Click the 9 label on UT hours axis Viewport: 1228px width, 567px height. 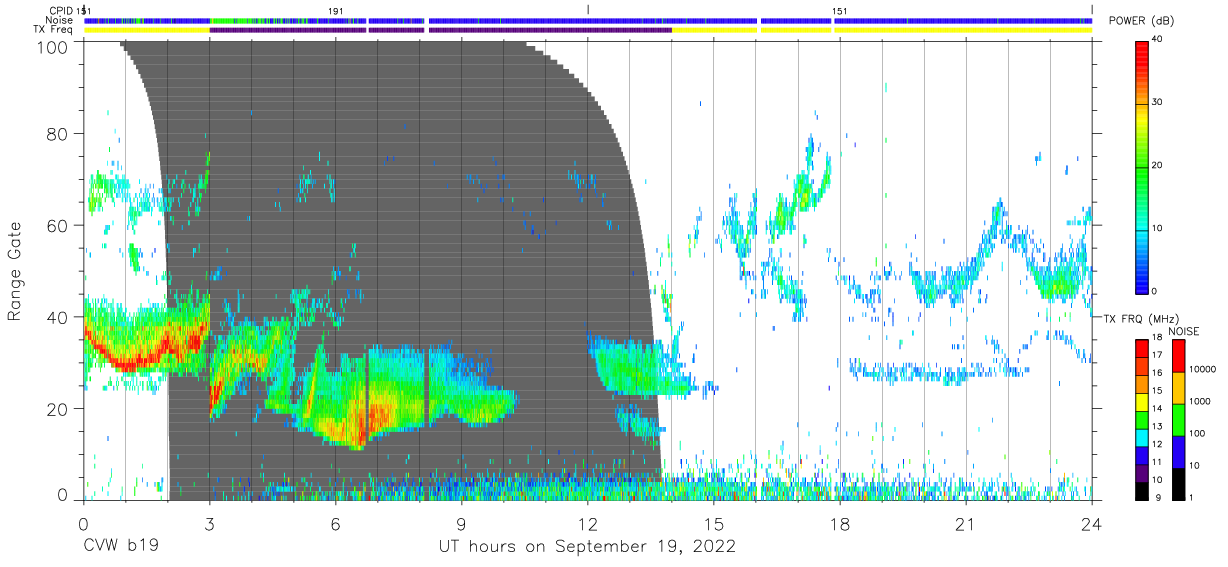[461, 524]
